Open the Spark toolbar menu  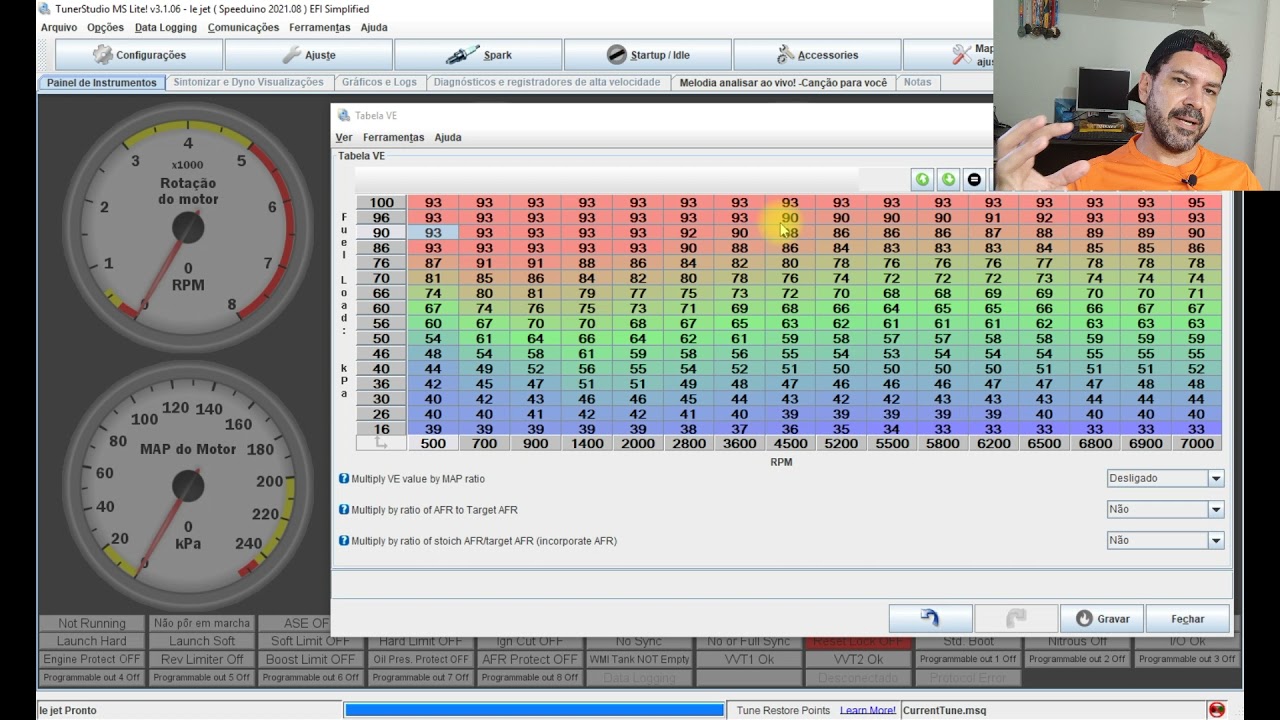(478, 55)
